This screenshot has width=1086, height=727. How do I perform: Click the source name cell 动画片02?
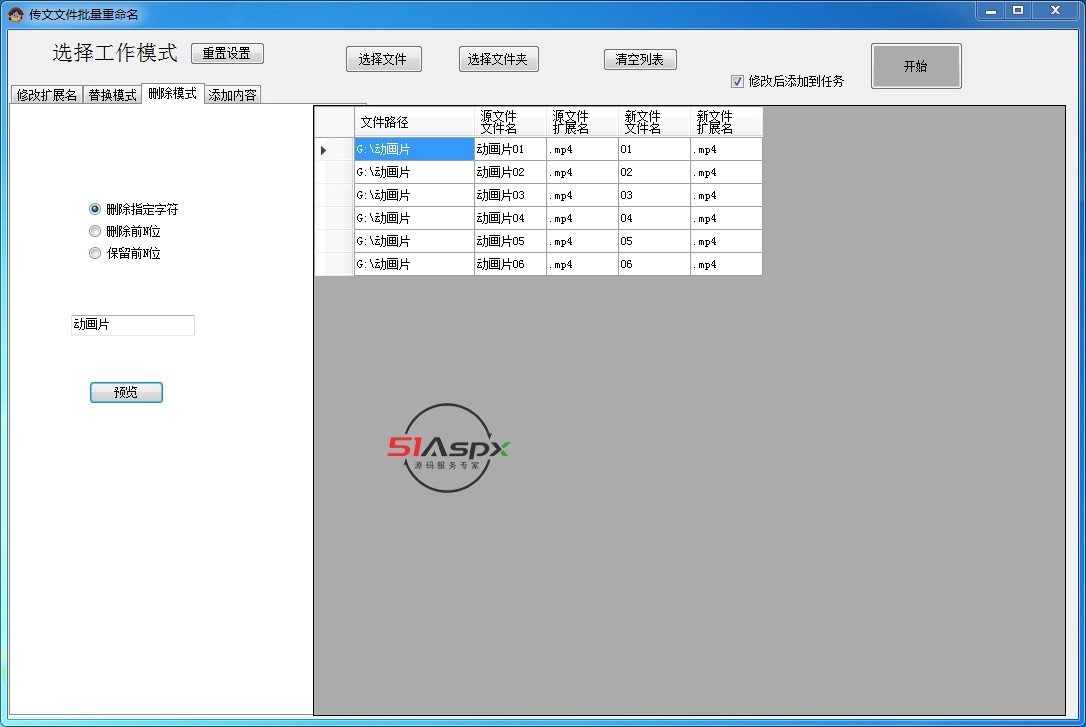[x=510, y=172]
